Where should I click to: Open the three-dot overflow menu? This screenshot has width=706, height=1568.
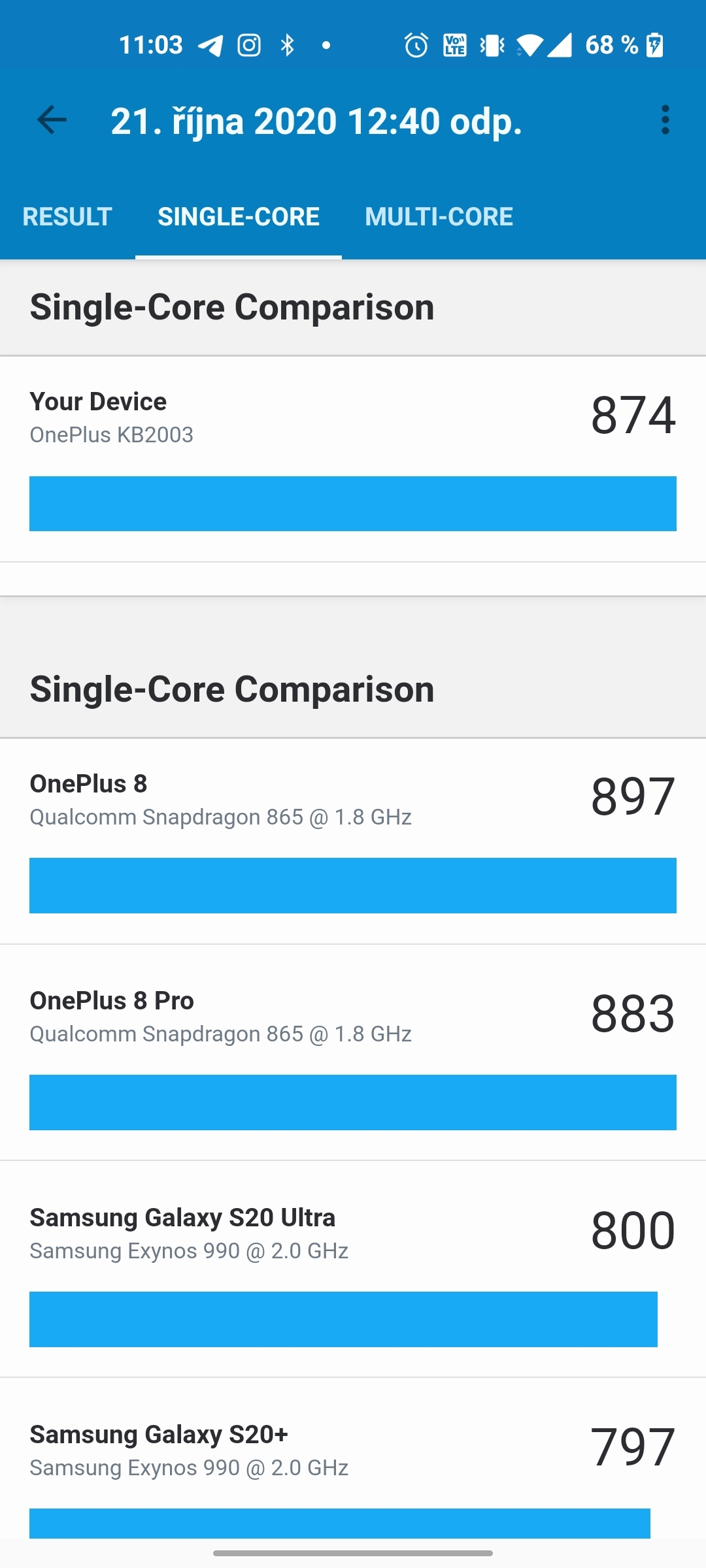[665, 120]
